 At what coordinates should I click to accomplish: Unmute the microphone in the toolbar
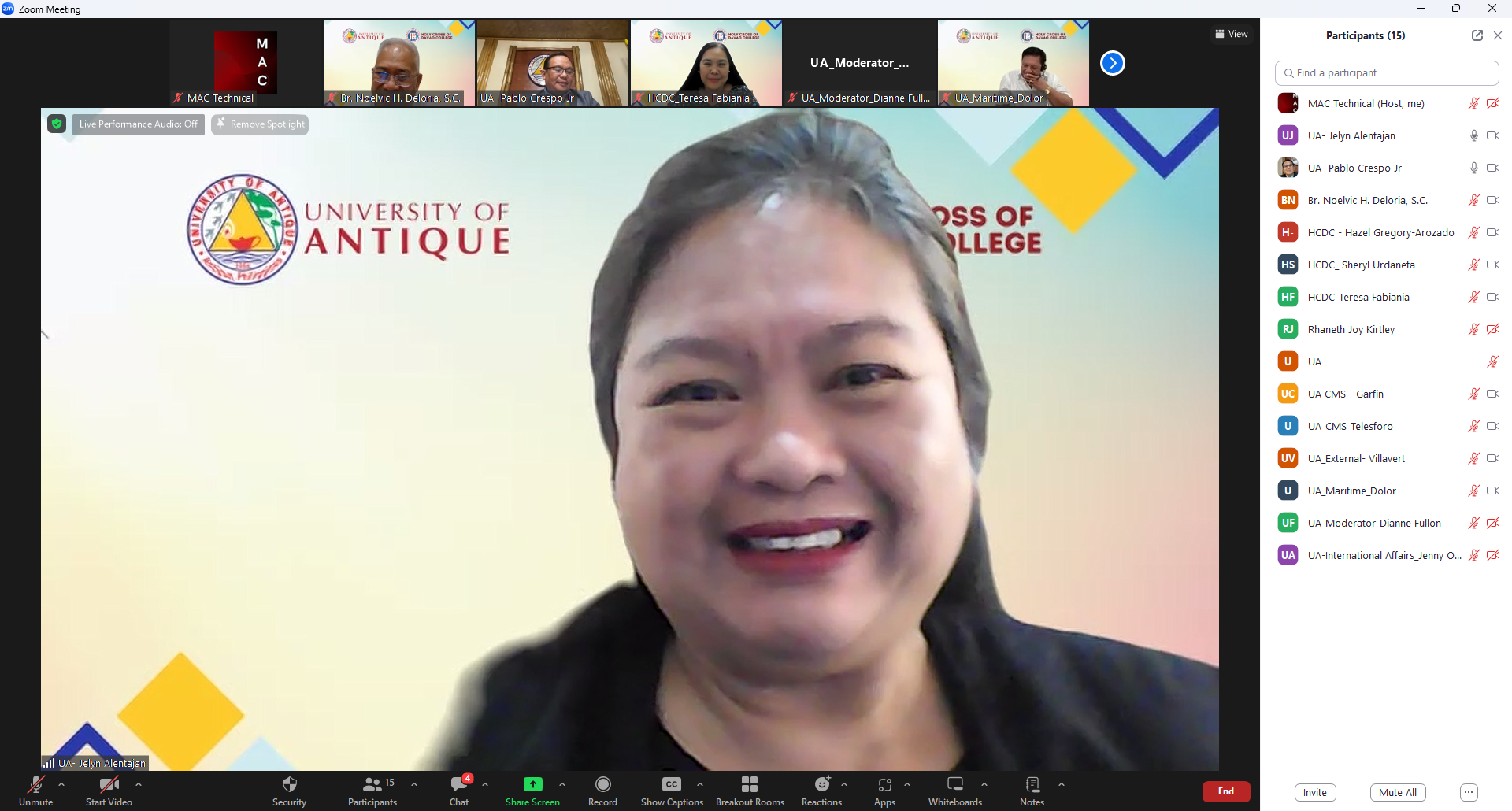36,791
